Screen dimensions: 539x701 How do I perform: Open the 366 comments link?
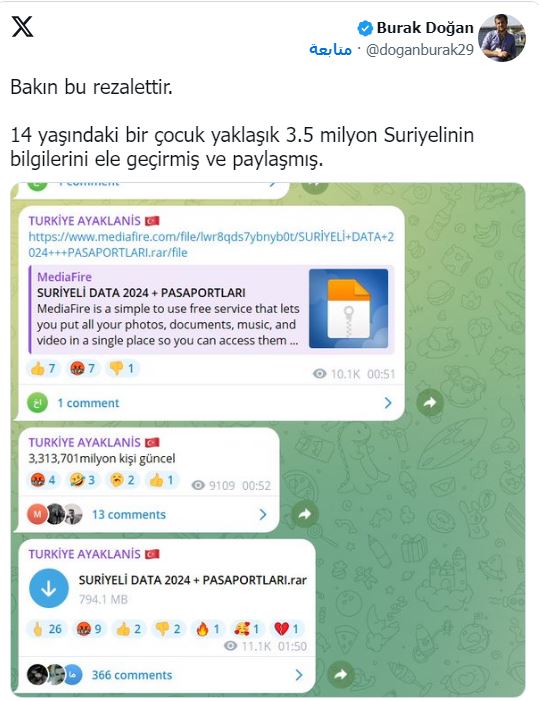(x=132, y=675)
